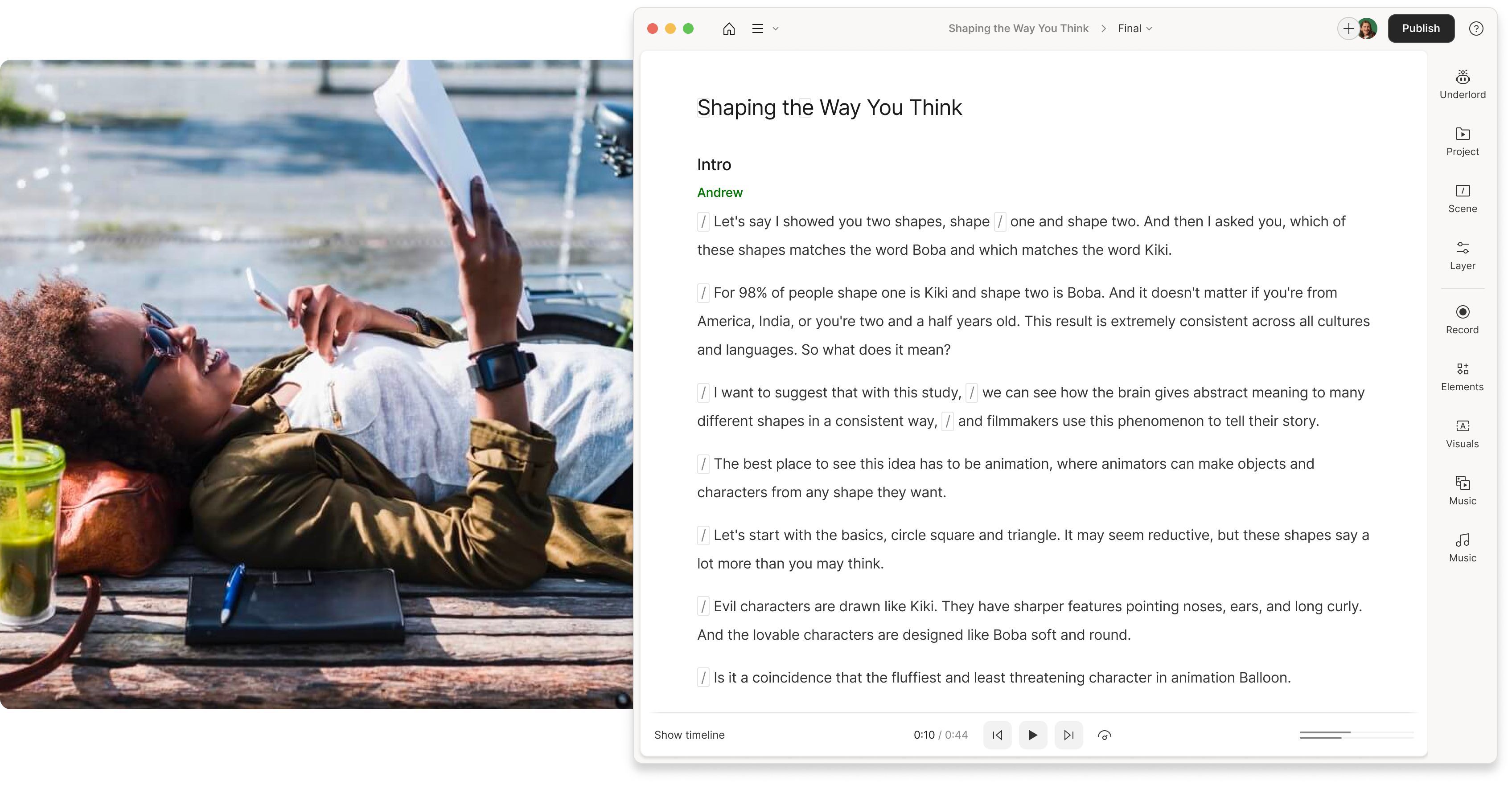
Task: Click the Publish button
Action: point(1421,28)
